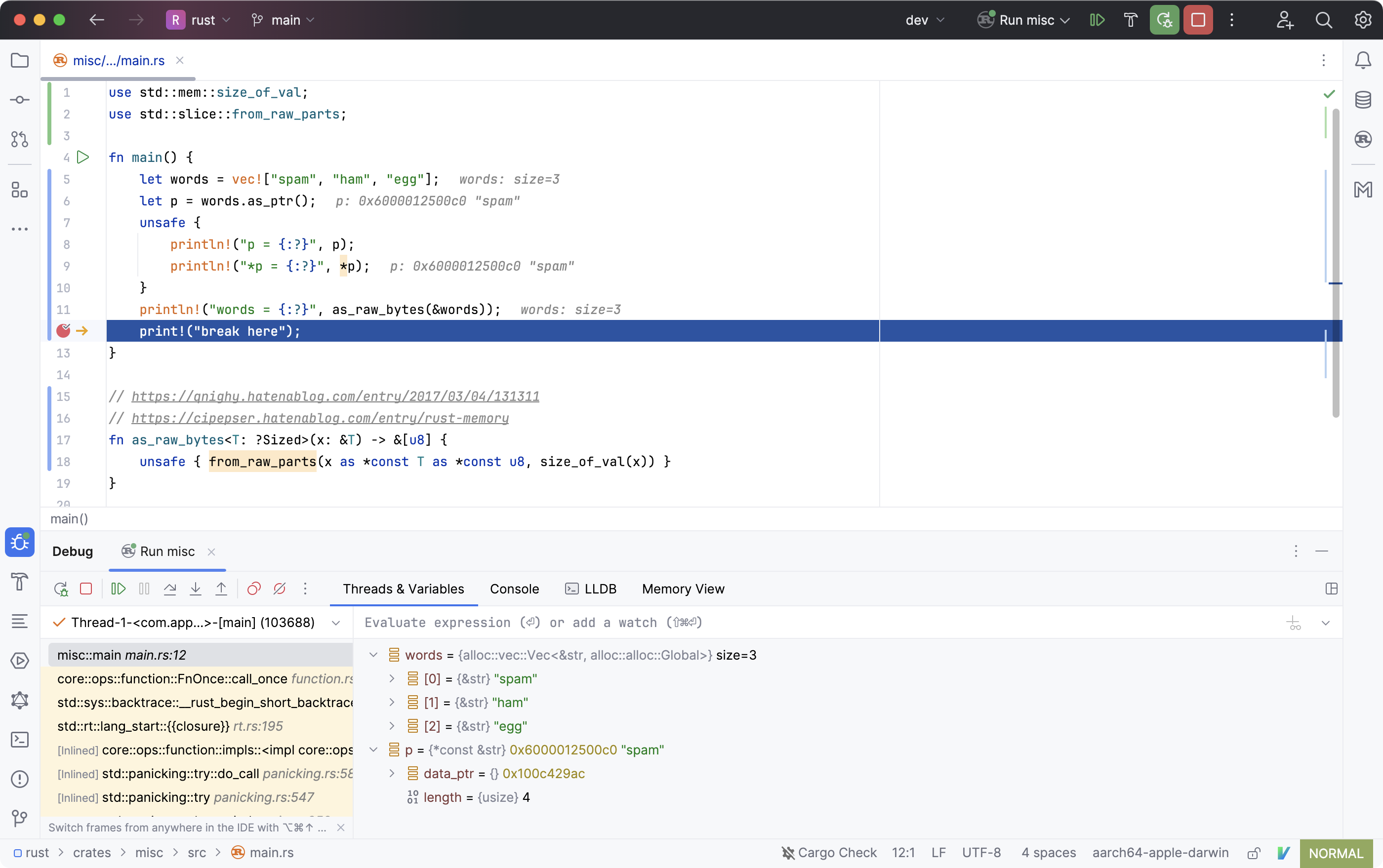Open Search Everywhere magnifier
The width and height of the screenshot is (1383, 868).
1324,20
